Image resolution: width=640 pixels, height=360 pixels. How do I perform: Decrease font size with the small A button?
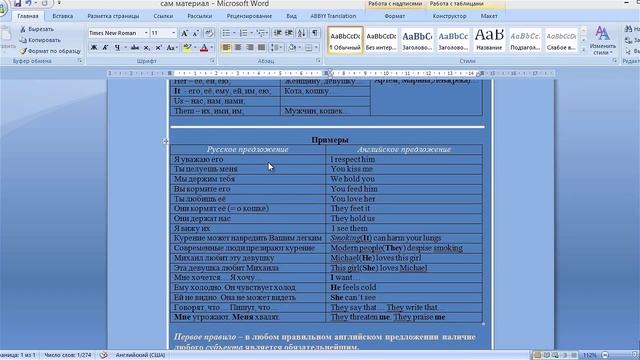coord(196,33)
